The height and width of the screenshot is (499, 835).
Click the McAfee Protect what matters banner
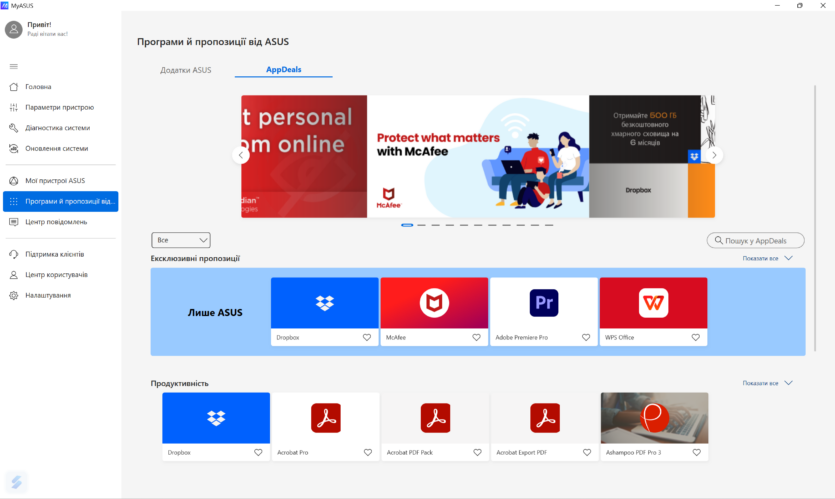coord(478,156)
